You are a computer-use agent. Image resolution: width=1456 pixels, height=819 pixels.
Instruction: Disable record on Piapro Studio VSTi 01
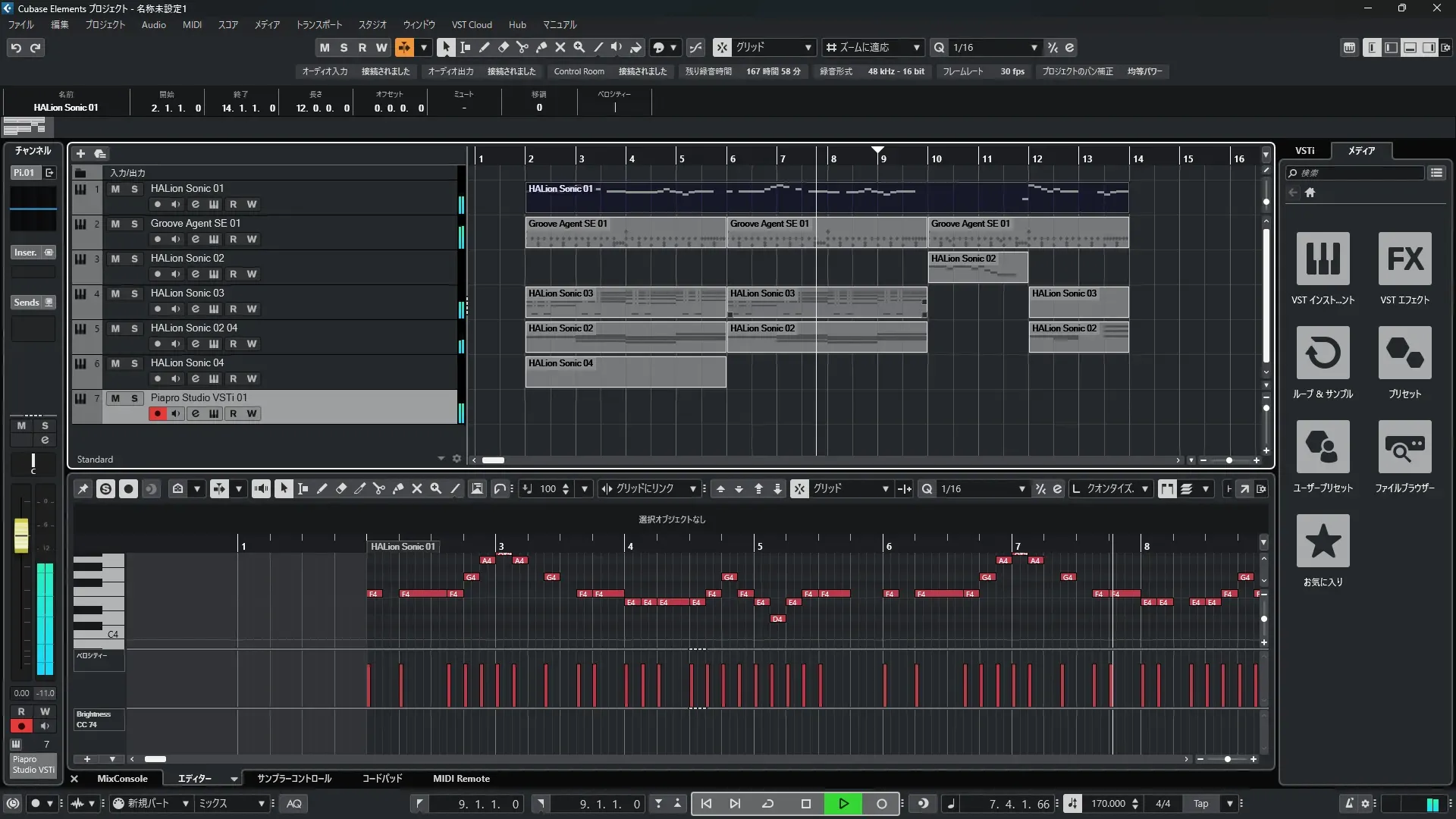click(157, 414)
